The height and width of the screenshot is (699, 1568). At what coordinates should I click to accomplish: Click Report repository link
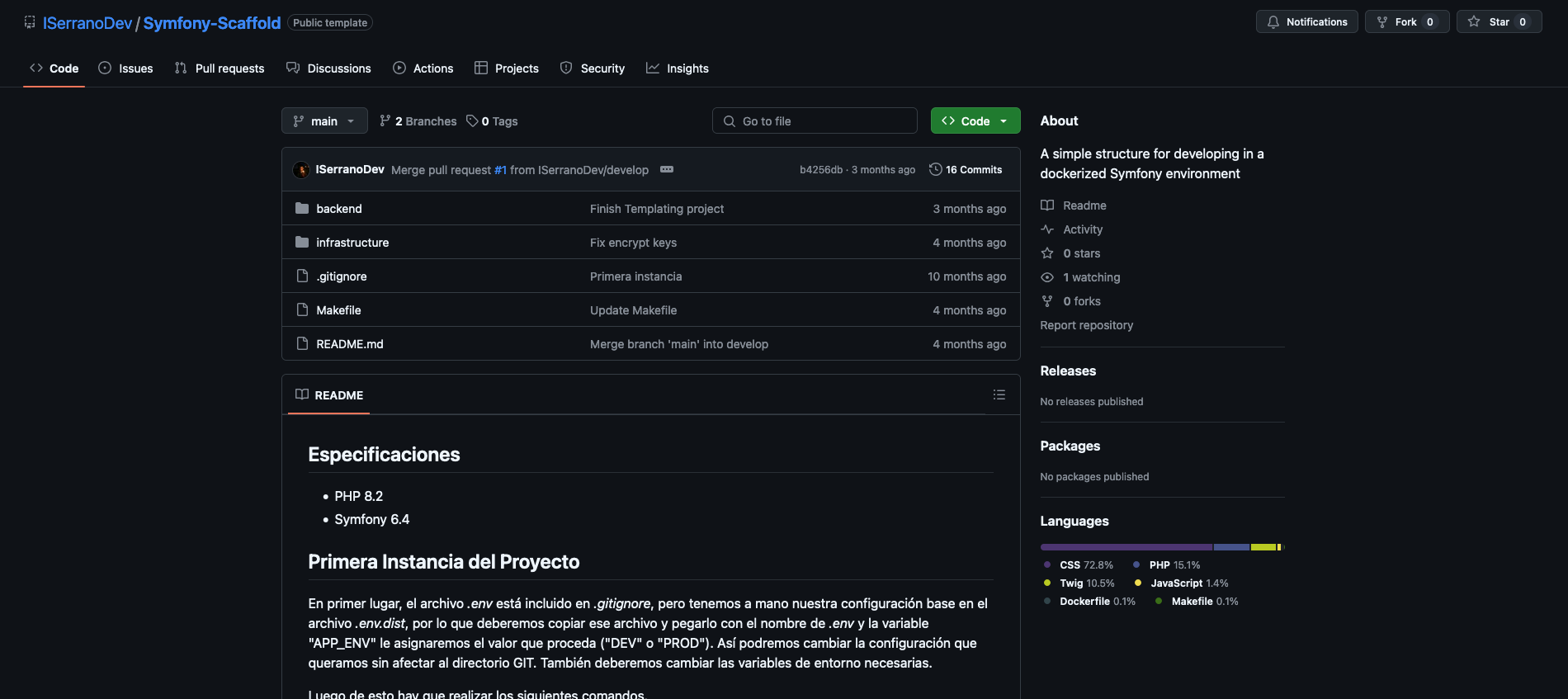1087,325
